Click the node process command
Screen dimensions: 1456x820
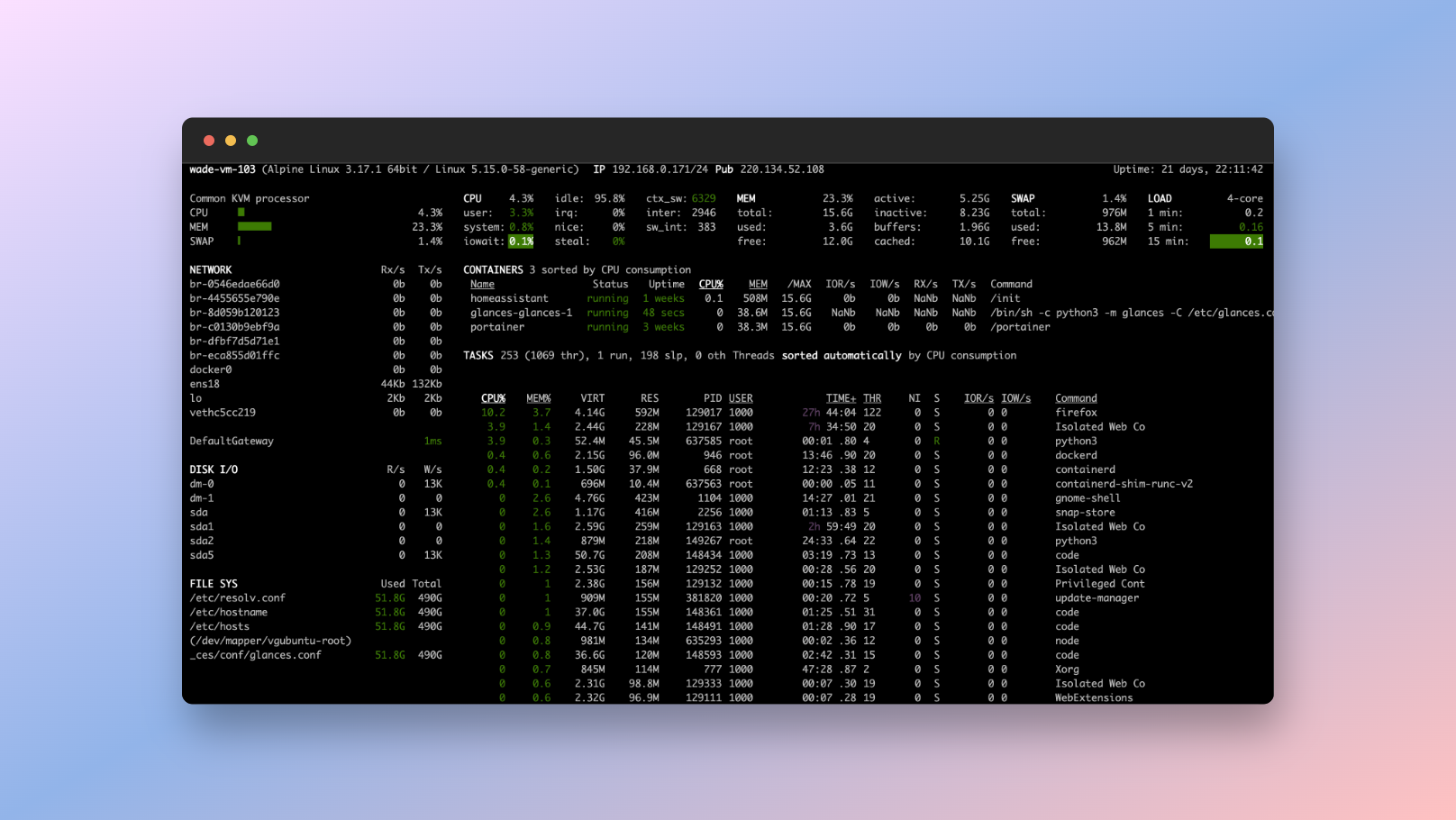(1067, 641)
